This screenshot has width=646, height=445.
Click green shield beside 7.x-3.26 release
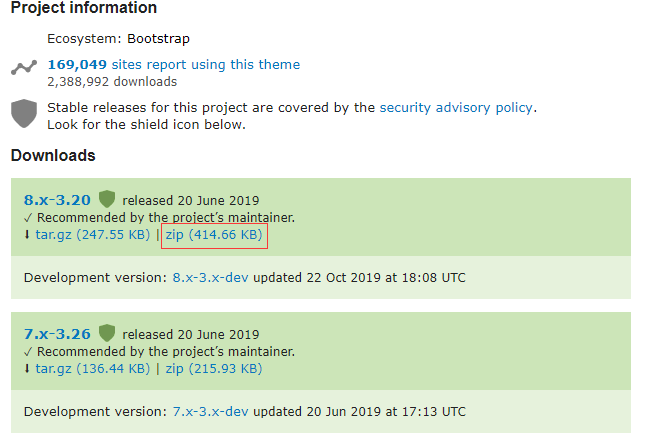point(107,332)
